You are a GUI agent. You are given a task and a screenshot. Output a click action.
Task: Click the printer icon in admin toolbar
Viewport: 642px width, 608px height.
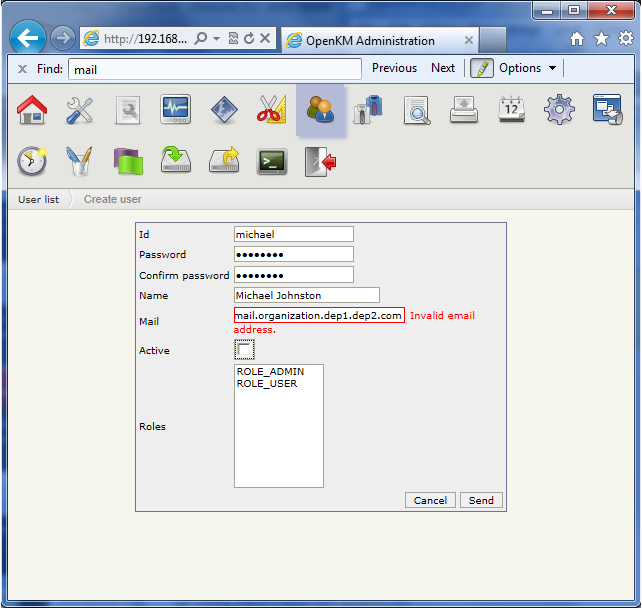[464, 110]
